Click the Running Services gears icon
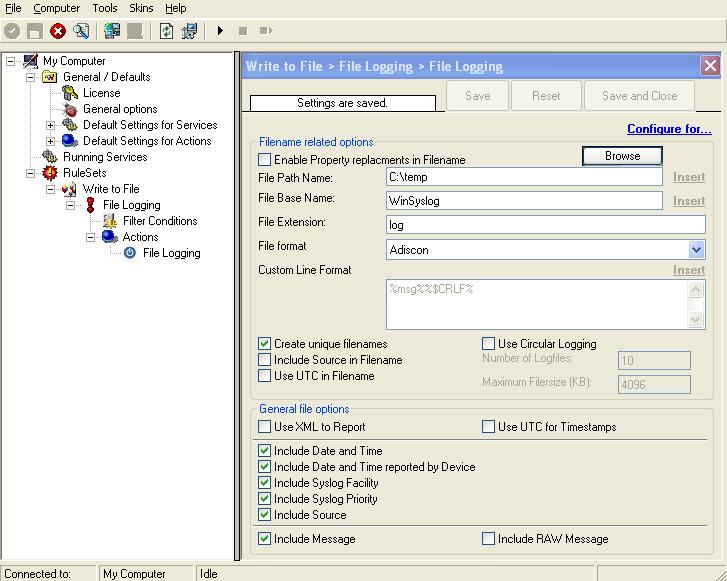Viewport: 727px width, 581px height. coord(50,157)
